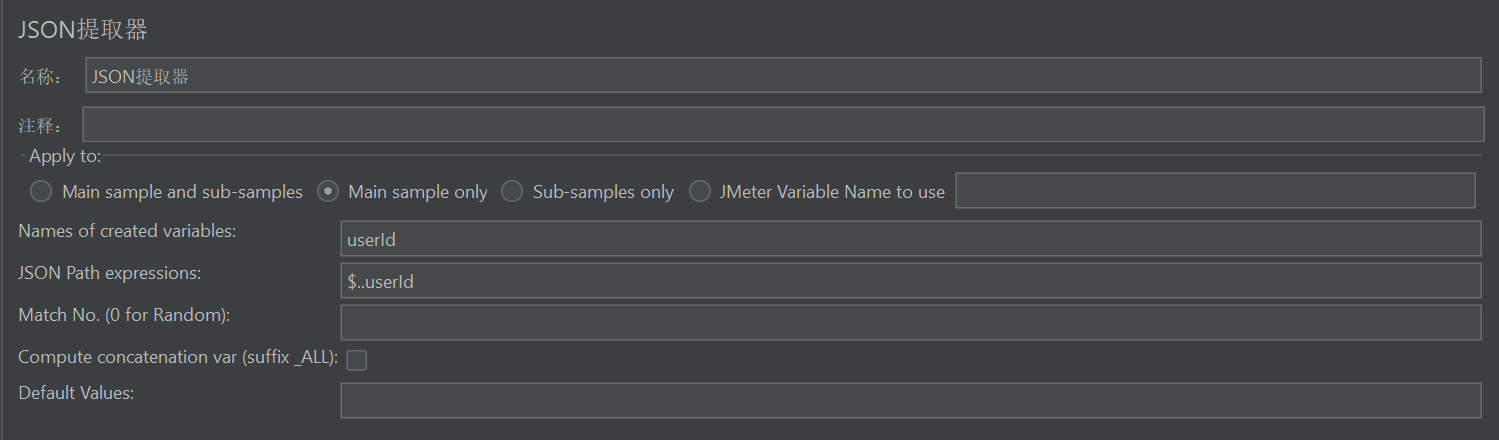Click the 注释 label

point(40,126)
